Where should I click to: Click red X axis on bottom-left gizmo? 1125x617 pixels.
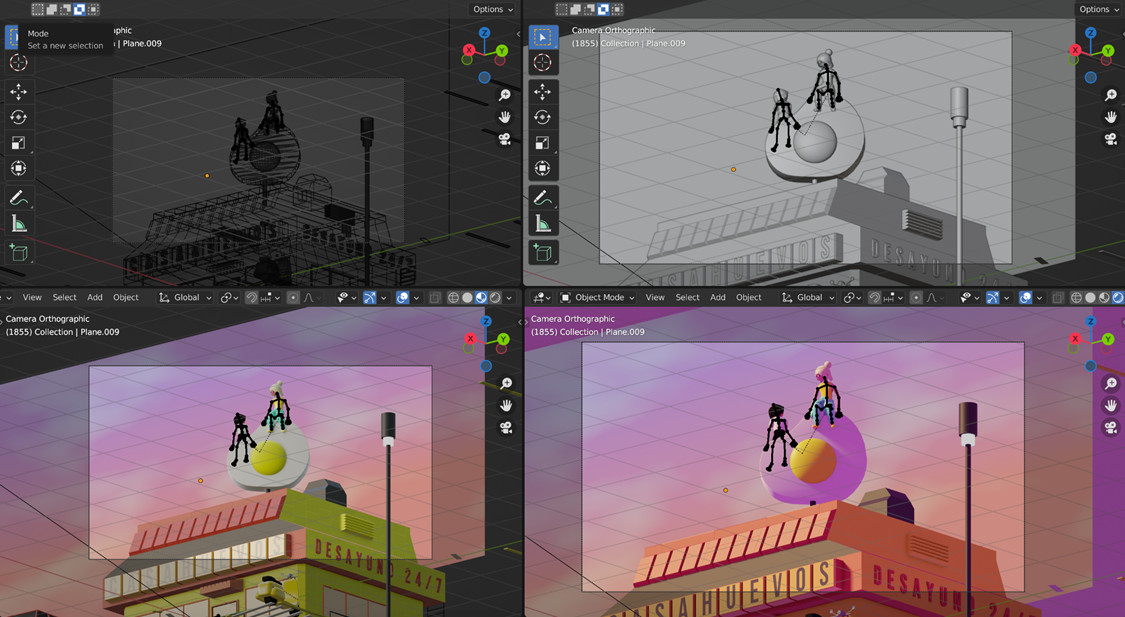pyautogui.click(x=470, y=339)
